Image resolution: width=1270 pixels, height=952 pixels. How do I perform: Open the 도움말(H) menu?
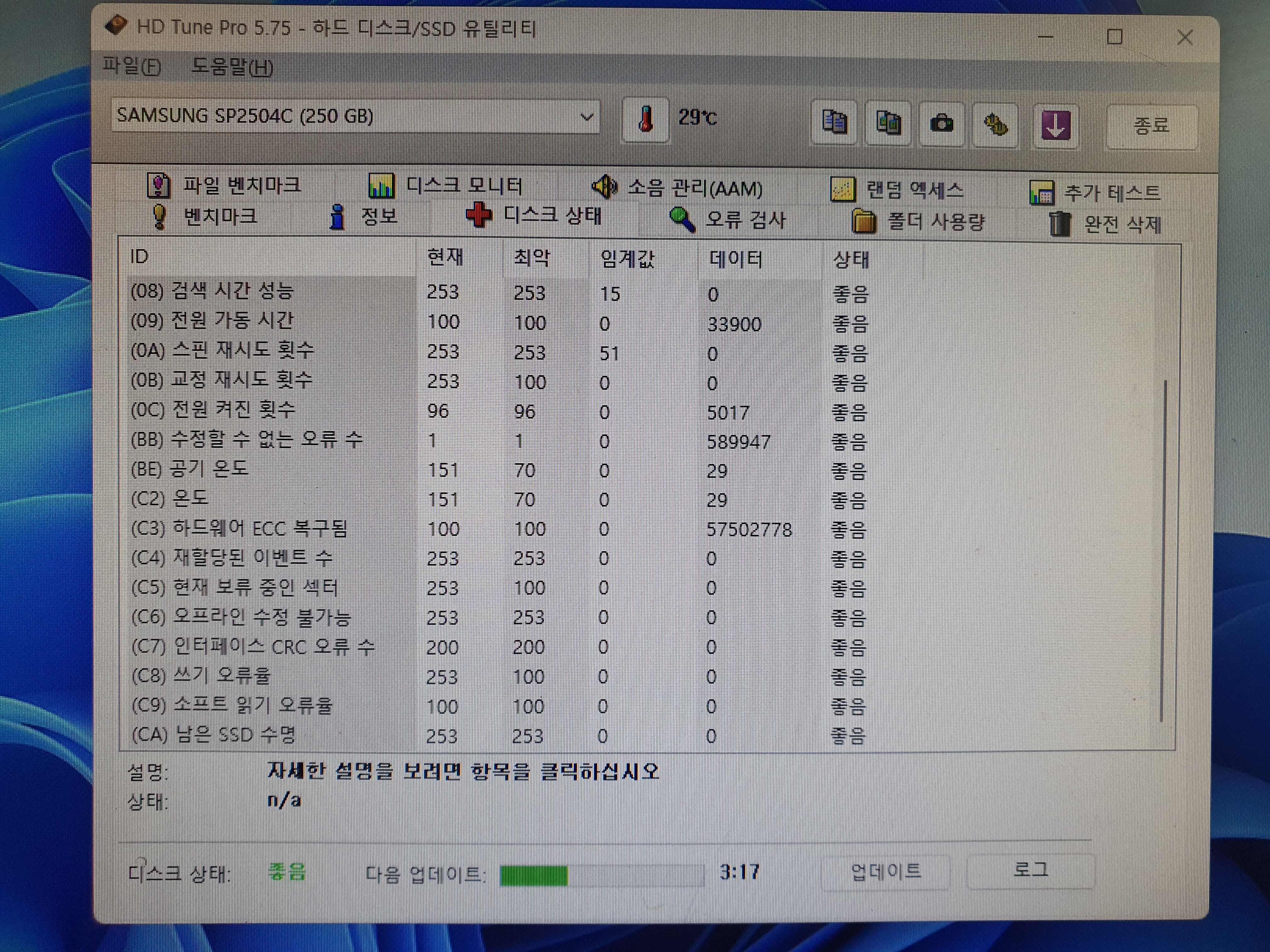232,67
